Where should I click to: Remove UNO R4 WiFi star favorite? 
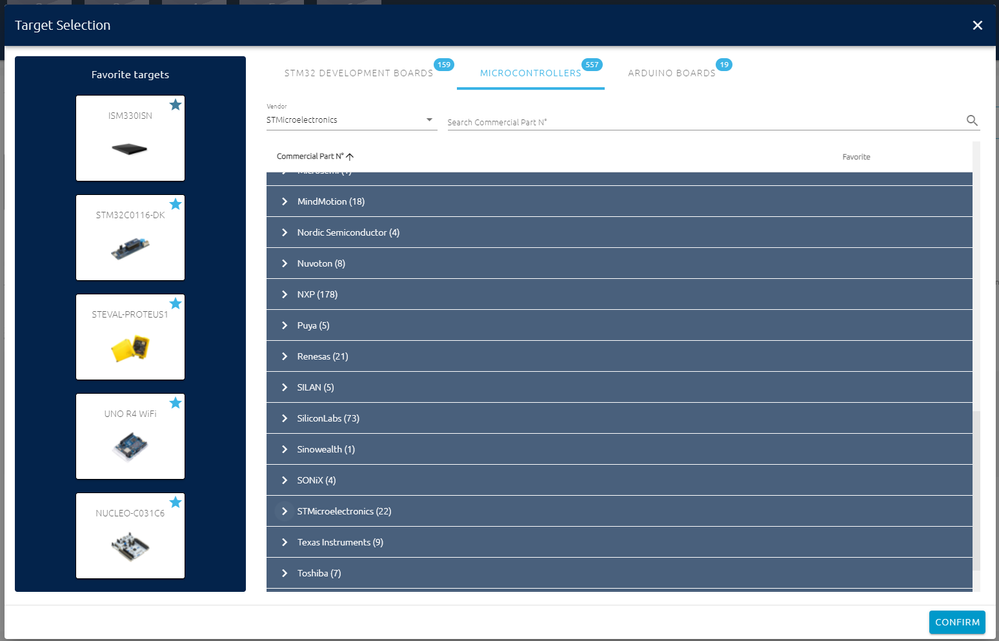(x=175, y=403)
